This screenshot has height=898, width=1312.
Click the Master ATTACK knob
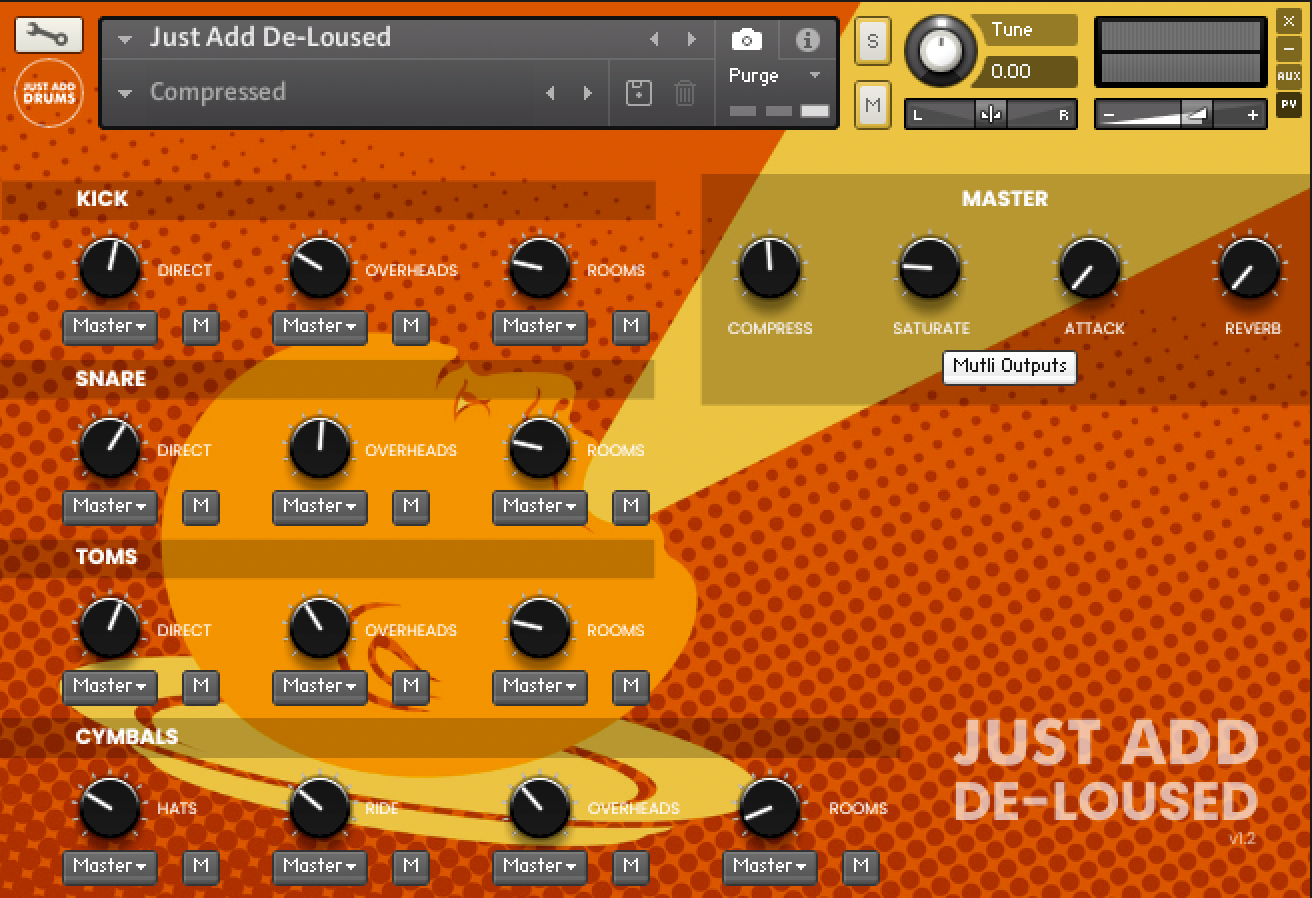(x=1090, y=269)
